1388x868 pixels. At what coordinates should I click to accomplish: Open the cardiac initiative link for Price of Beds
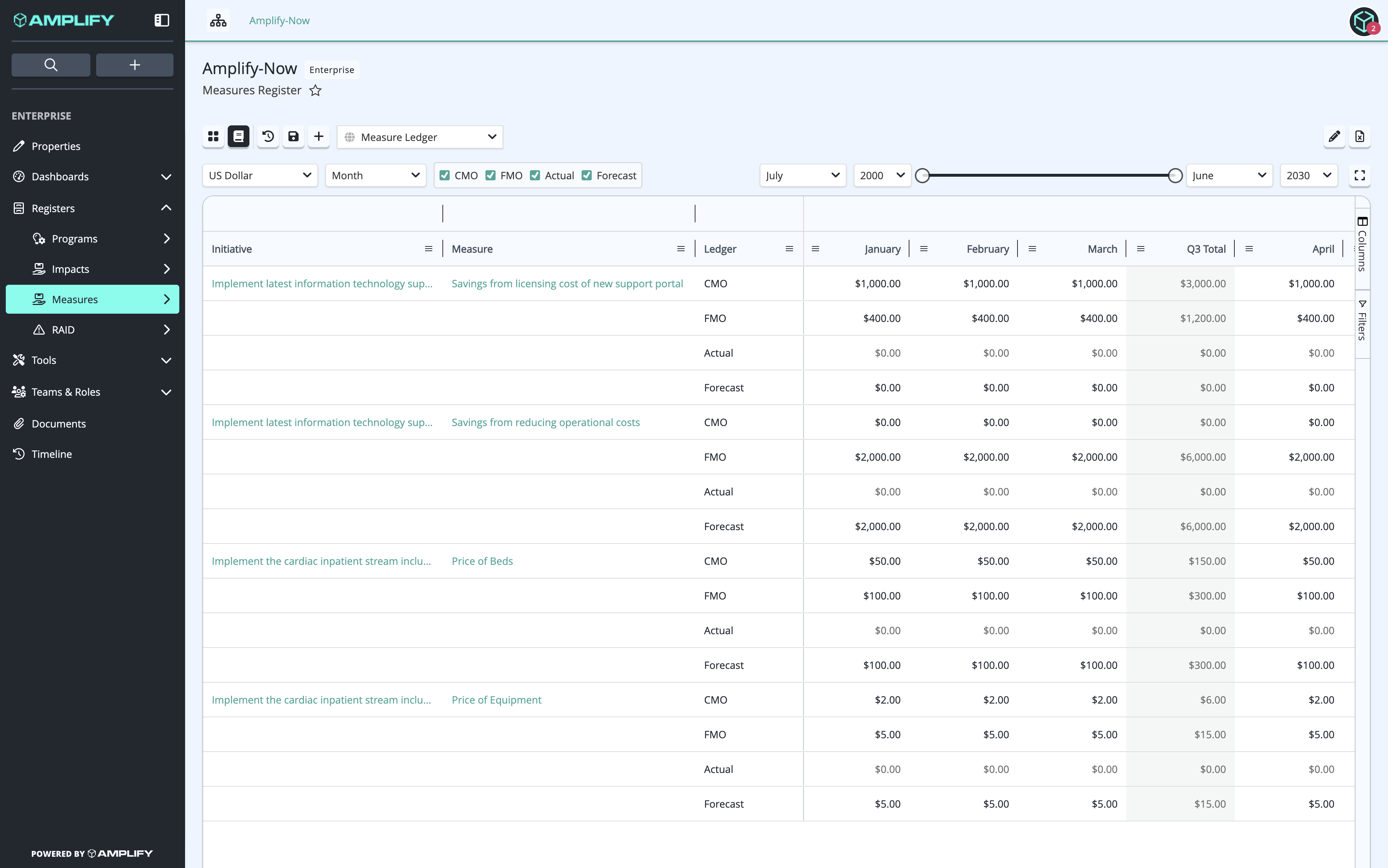[321, 562]
